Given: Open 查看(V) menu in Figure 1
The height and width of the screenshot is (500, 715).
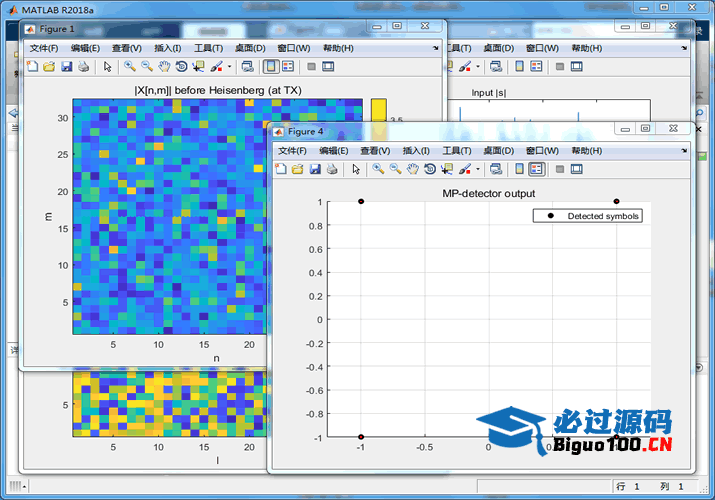Looking at the screenshot, I should point(127,48).
